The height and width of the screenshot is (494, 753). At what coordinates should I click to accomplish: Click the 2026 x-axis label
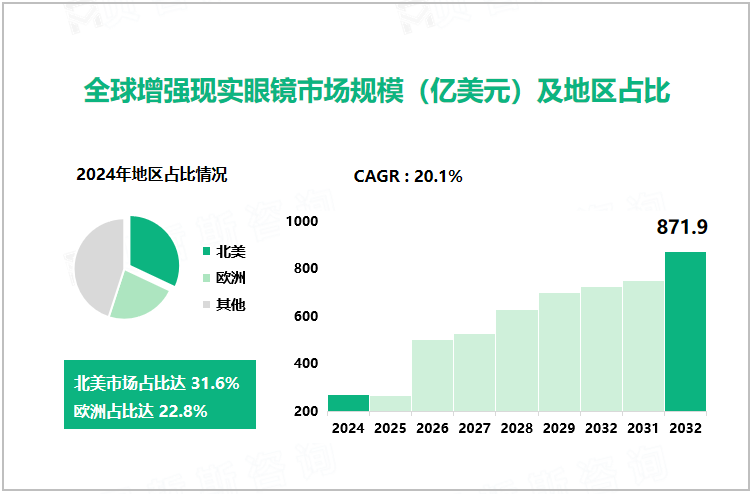click(x=432, y=428)
